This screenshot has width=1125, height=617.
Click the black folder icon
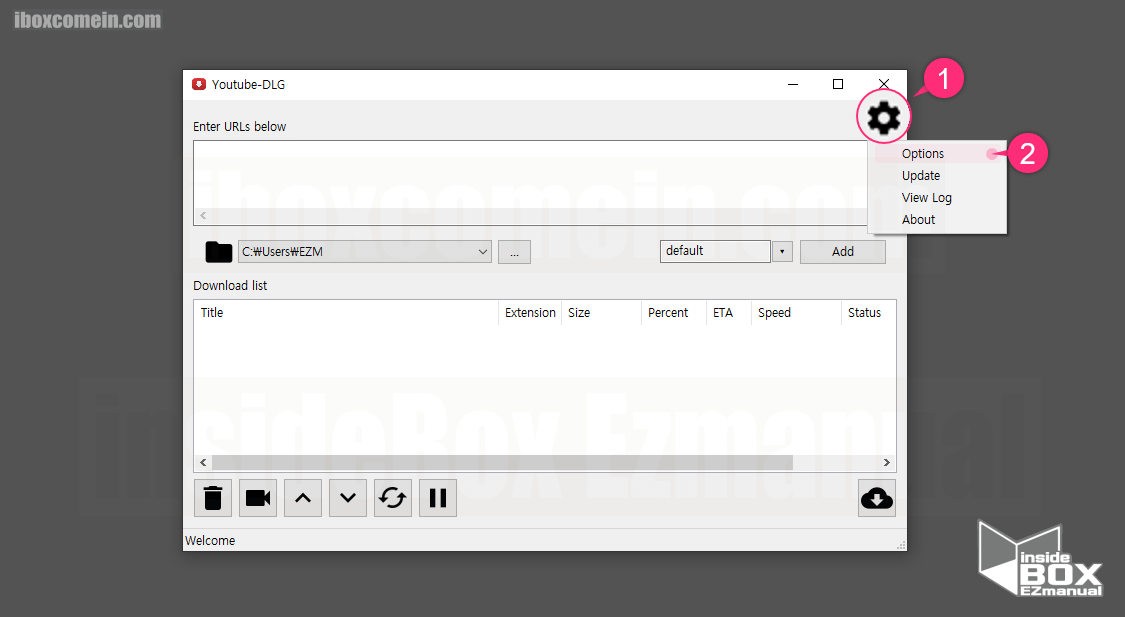pyautogui.click(x=218, y=252)
